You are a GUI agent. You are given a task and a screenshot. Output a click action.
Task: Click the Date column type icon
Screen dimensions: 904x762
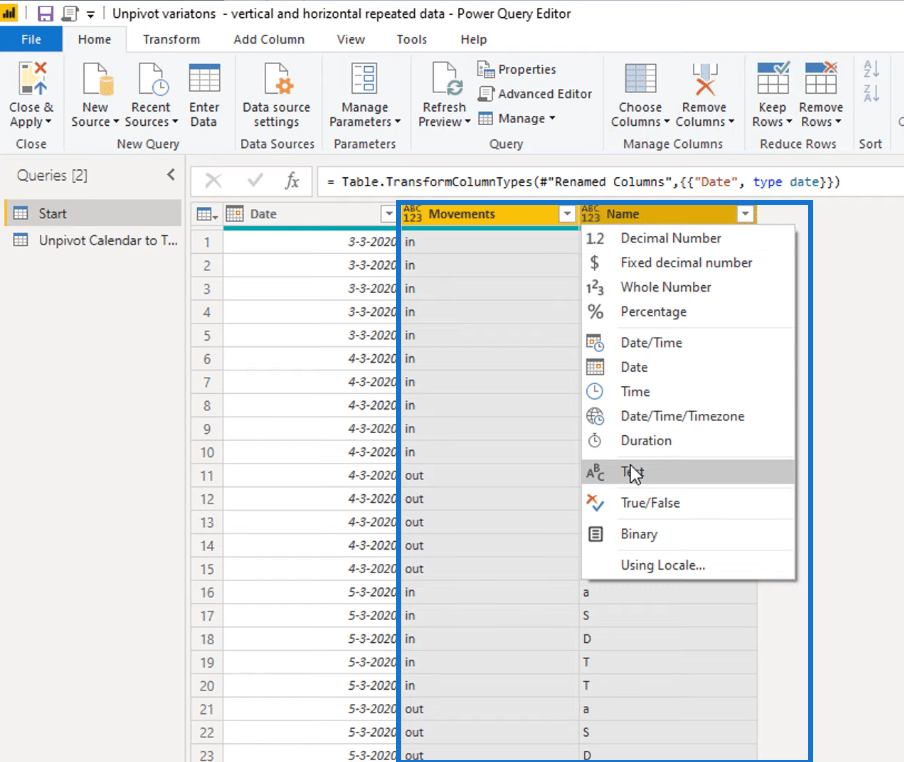(235, 214)
